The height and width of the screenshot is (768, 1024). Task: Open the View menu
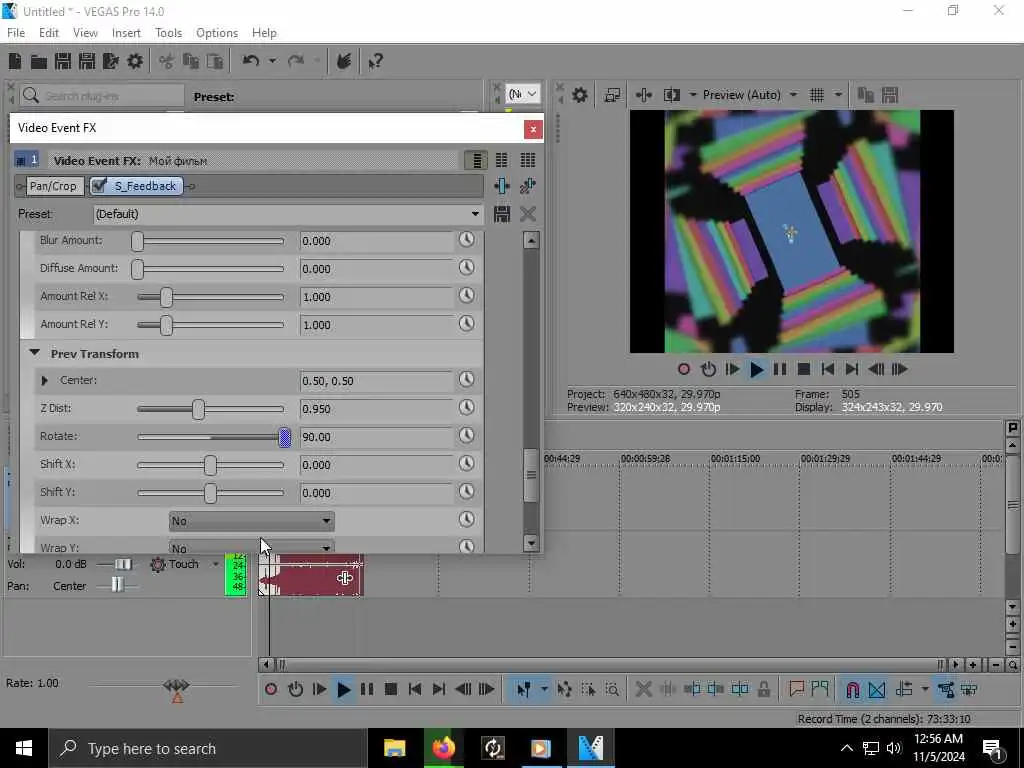click(85, 33)
